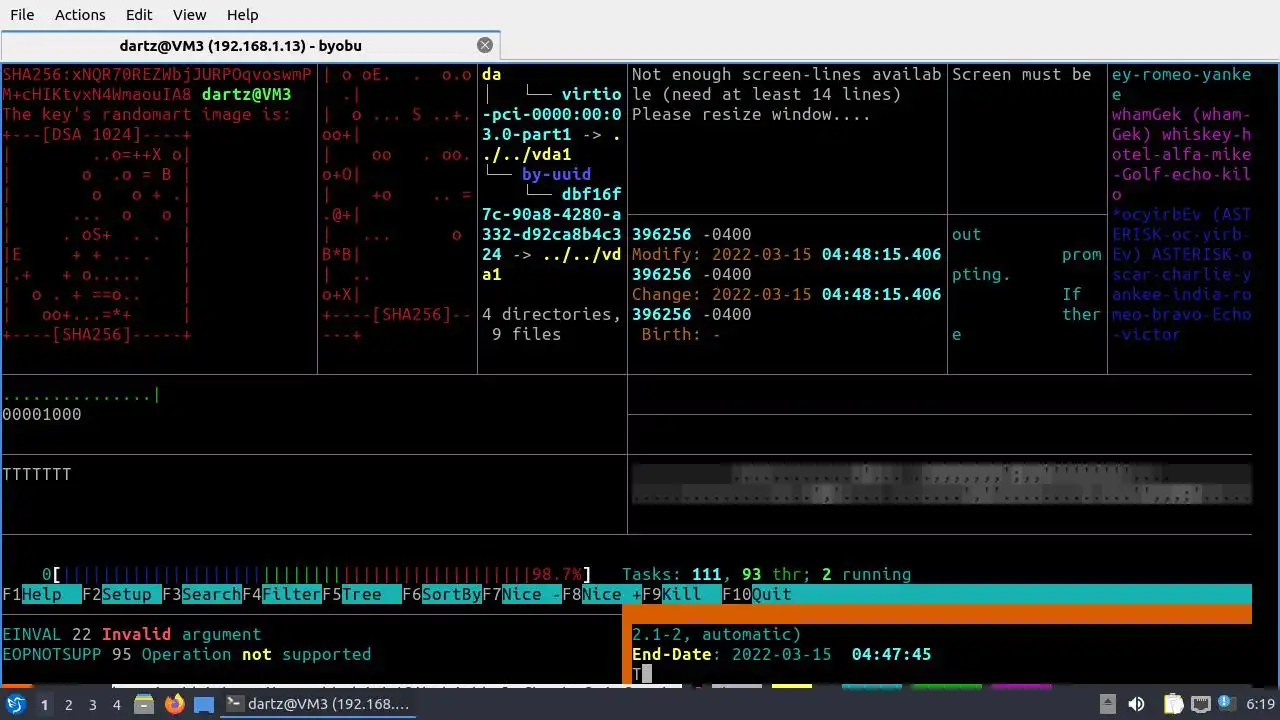Click 'The key's randomart image is:' line
This screenshot has width=1280, height=720.
click(x=147, y=114)
